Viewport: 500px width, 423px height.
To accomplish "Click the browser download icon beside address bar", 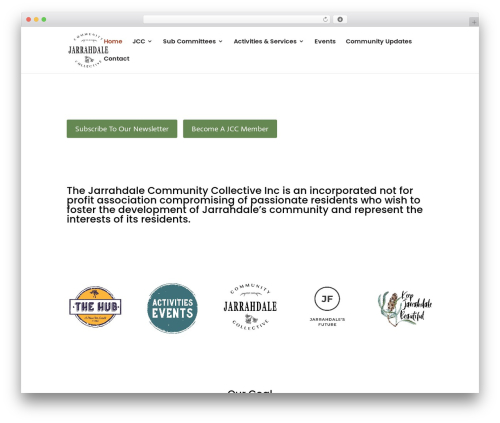I will (x=340, y=19).
